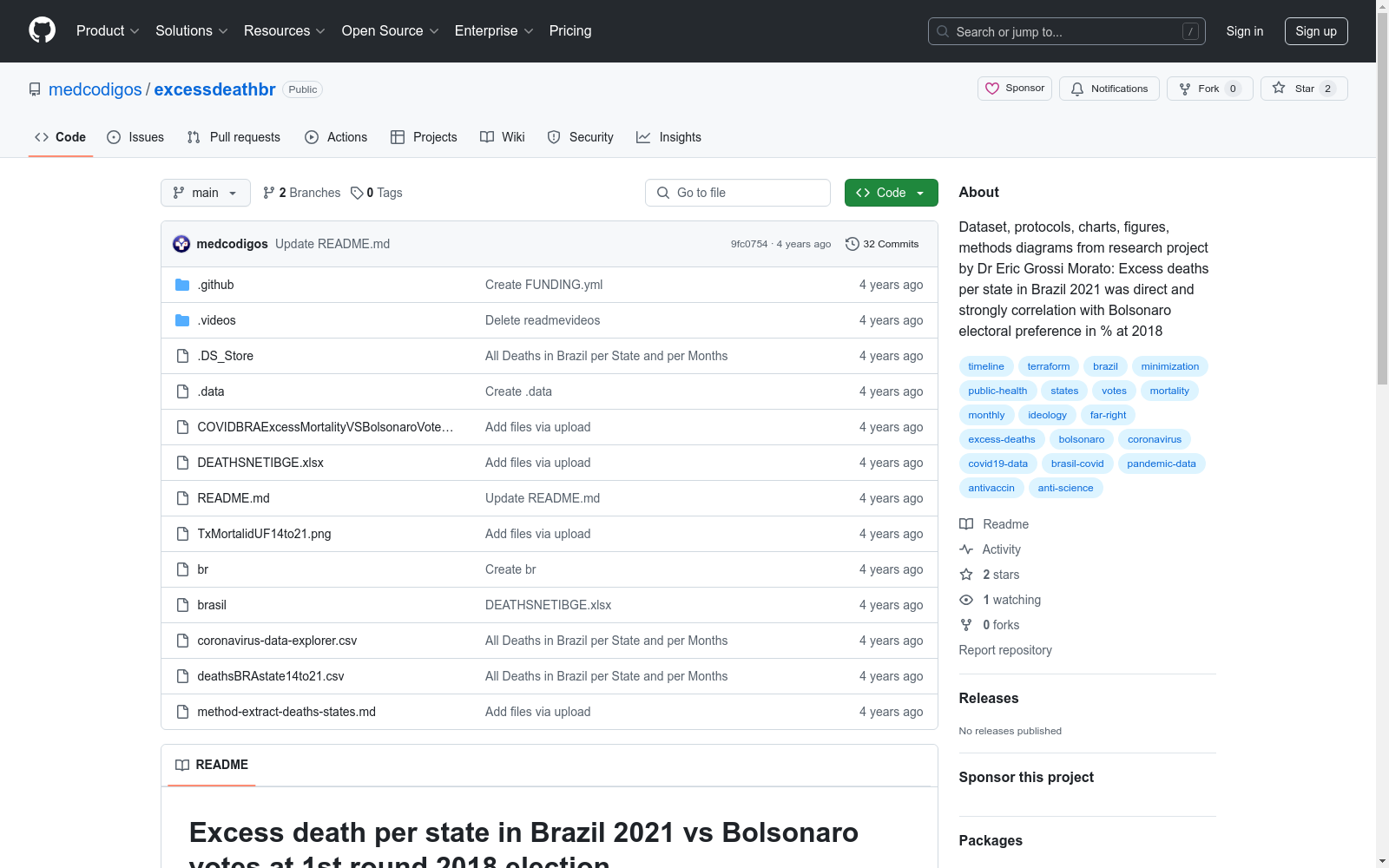Viewport: 1389px width, 868px height.
Task: Click the book icon beside Readme in About
Action: tap(966, 524)
